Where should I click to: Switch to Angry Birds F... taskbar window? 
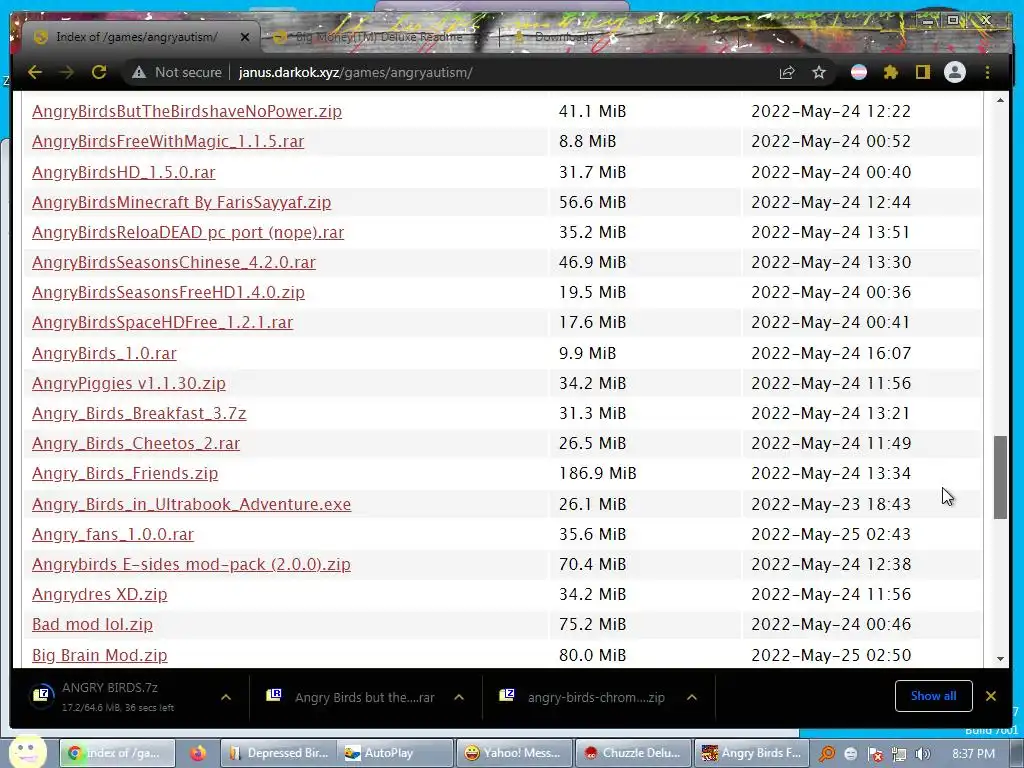point(752,753)
